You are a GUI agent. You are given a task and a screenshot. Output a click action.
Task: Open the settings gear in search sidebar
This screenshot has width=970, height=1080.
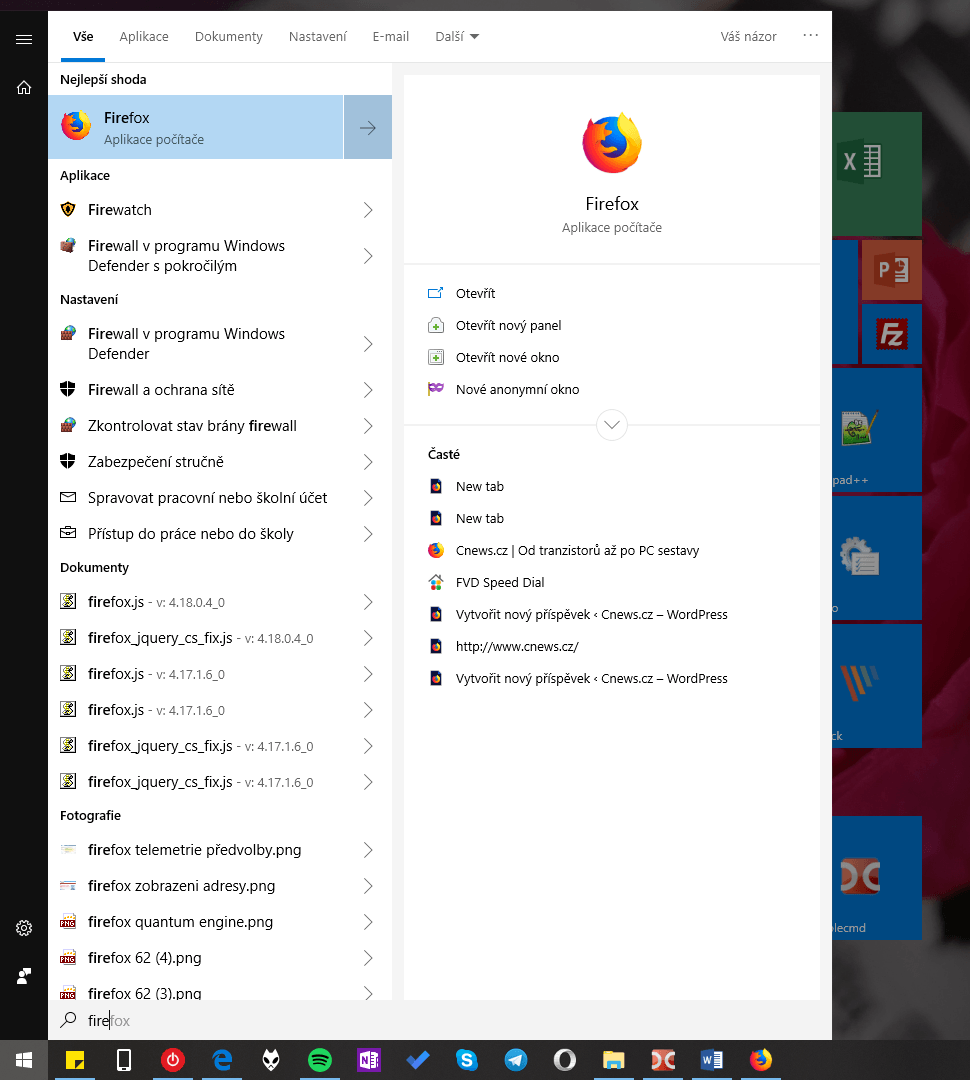(x=24, y=928)
